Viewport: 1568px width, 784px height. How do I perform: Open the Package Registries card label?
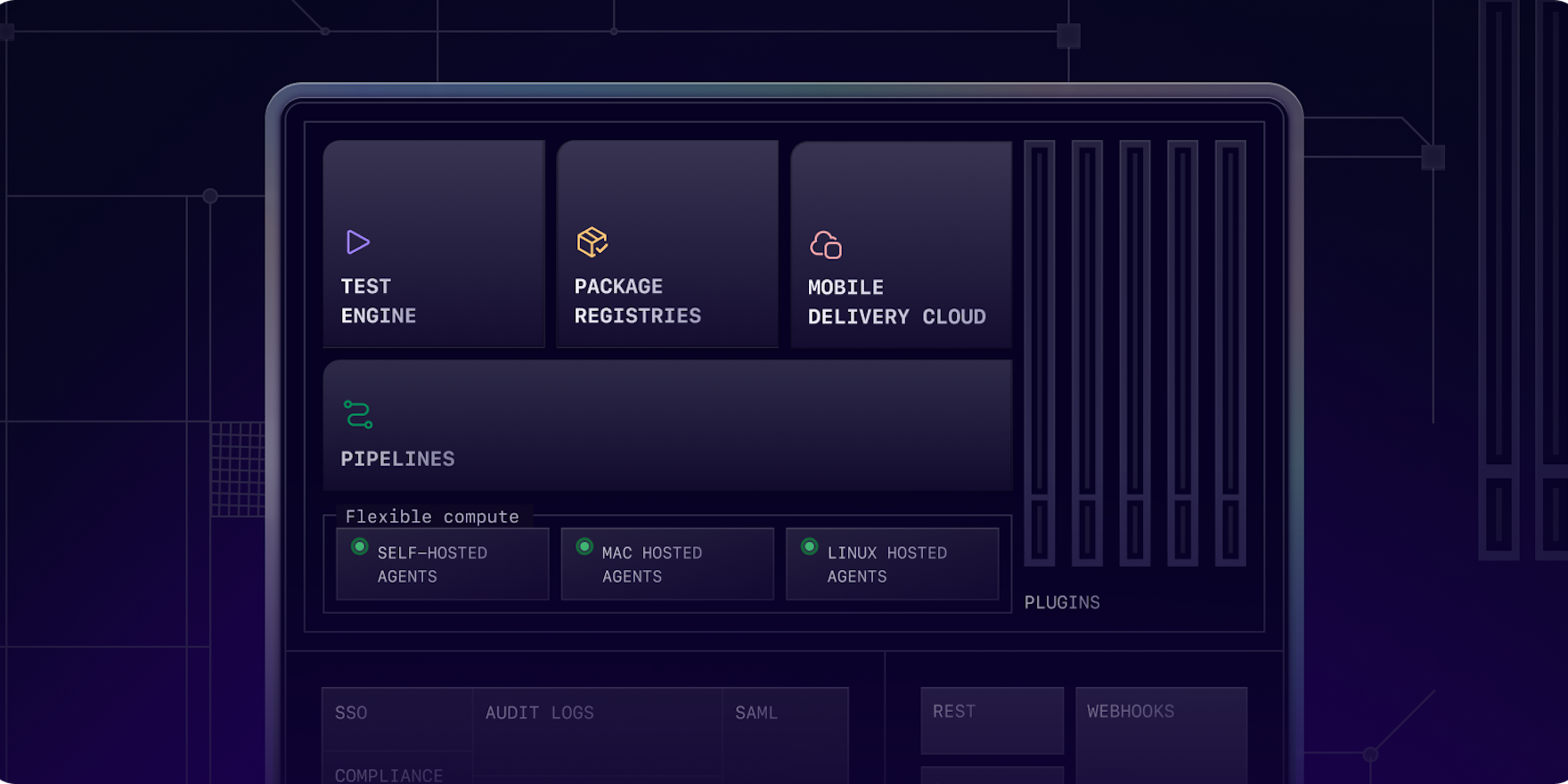point(637,301)
